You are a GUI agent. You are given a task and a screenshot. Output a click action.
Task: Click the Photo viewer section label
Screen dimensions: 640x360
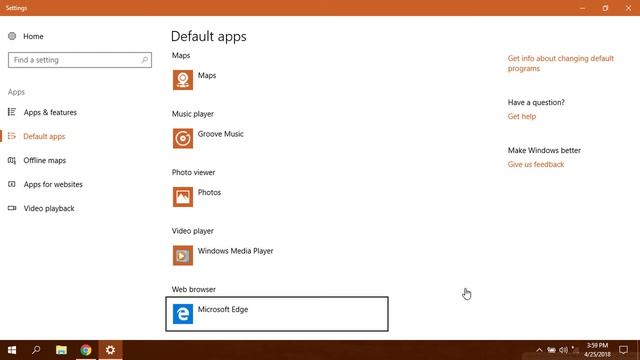click(x=193, y=172)
